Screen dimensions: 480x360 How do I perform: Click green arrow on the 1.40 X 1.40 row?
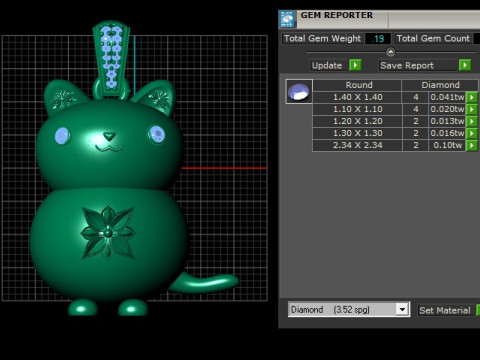coord(472,97)
